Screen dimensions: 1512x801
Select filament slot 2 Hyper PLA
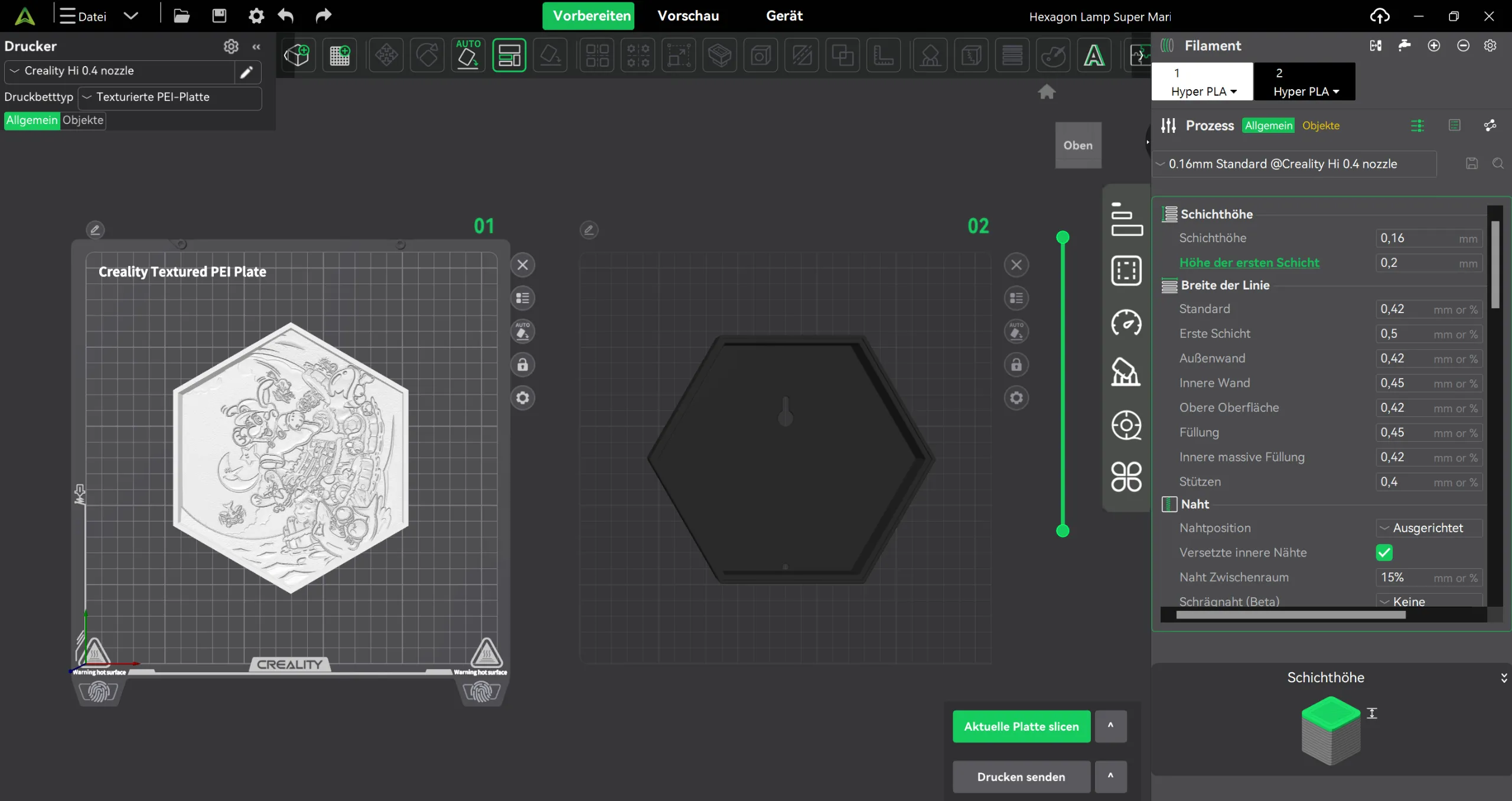point(1304,82)
